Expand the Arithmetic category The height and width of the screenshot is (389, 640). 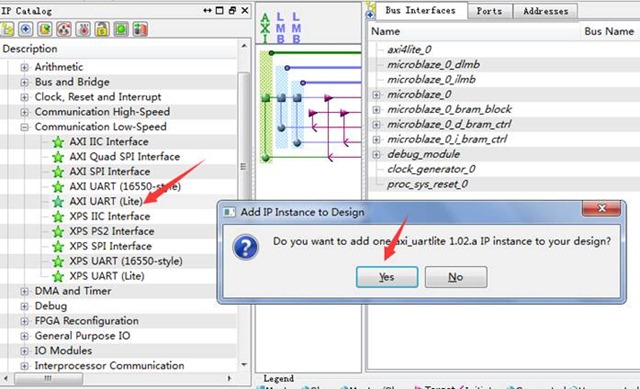[x=24, y=67]
